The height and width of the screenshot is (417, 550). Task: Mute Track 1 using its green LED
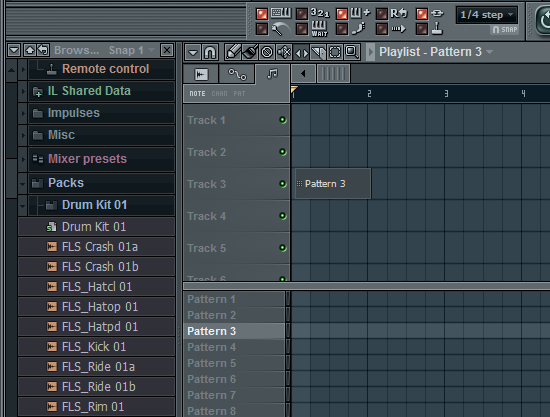pyautogui.click(x=283, y=120)
